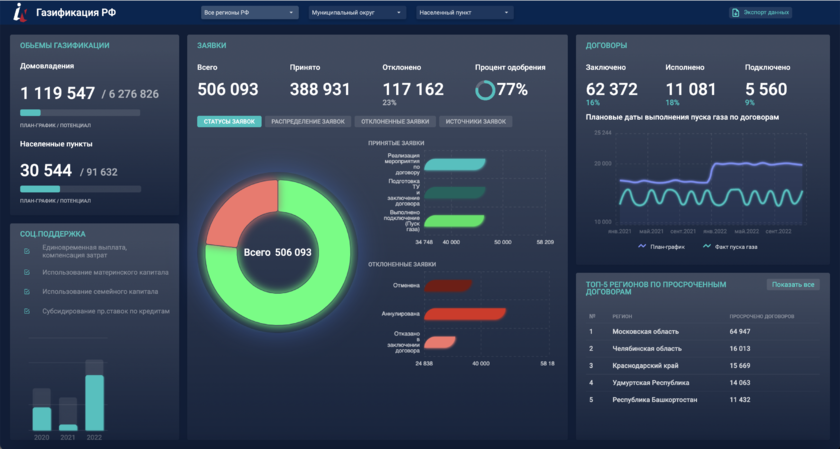Open the Населенный пункт dropdown
The height and width of the screenshot is (449, 840).
pos(465,13)
